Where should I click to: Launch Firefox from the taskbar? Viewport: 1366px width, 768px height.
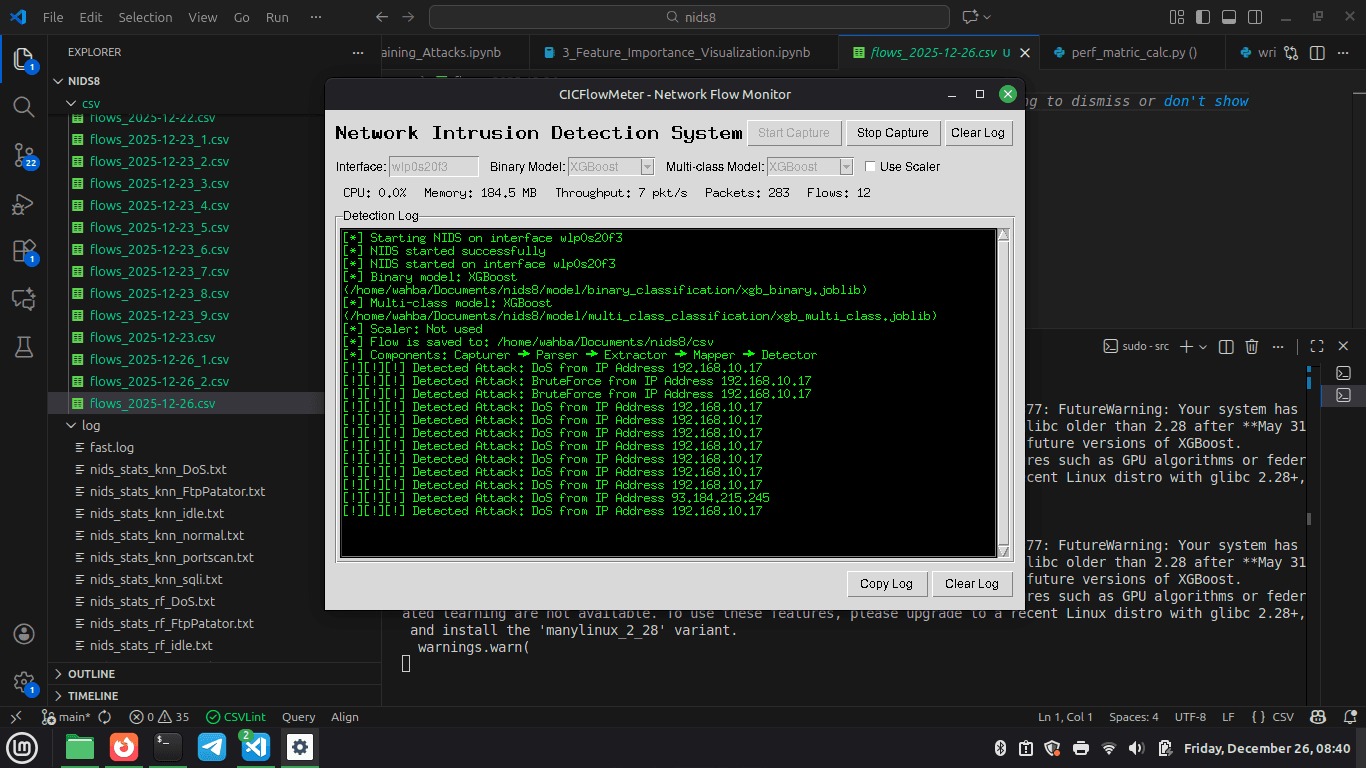pos(124,746)
